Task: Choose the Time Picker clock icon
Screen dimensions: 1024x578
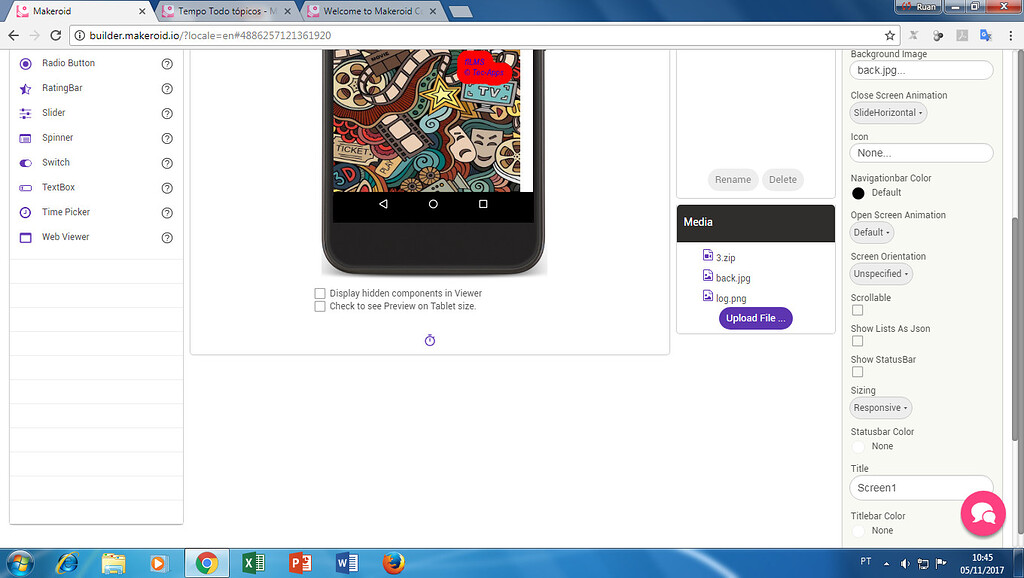Action: coord(25,212)
